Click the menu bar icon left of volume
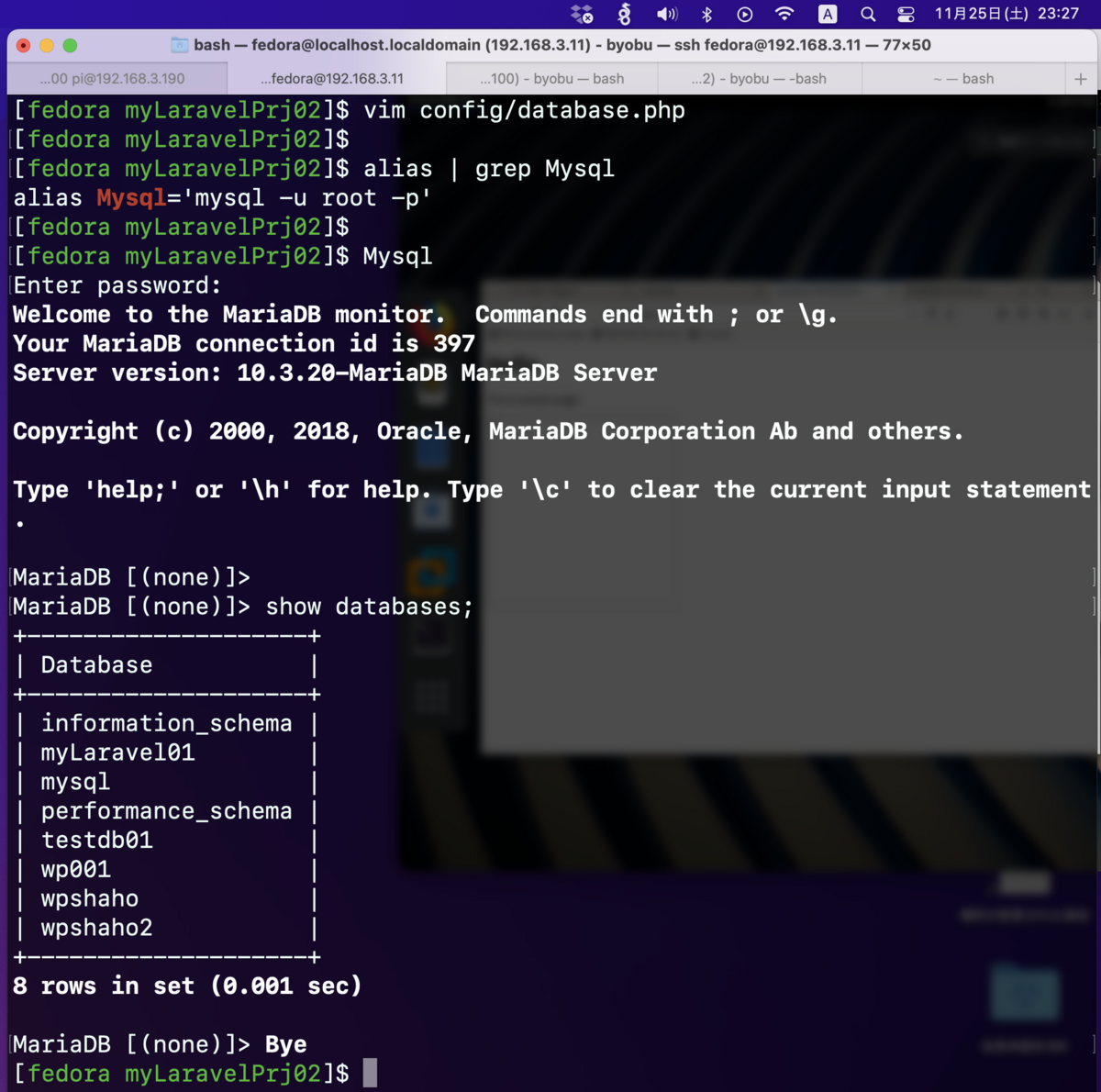 (625, 14)
